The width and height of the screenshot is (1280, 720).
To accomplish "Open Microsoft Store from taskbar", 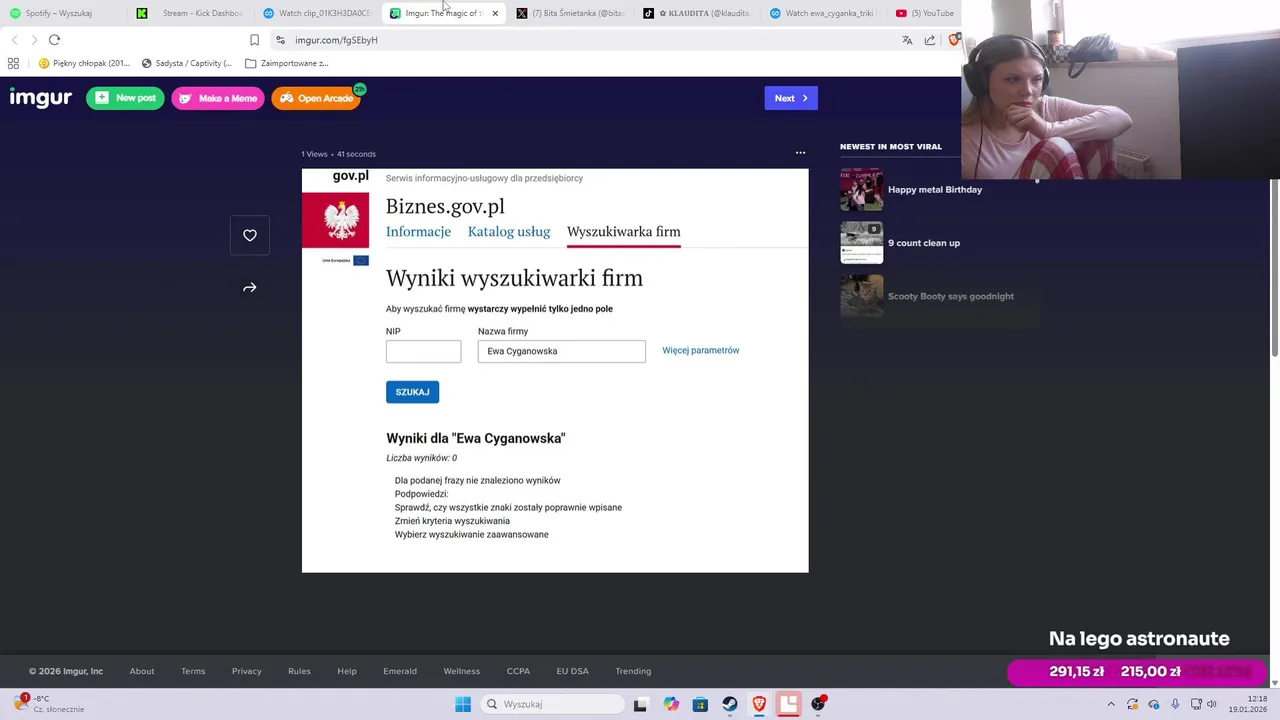I will coord(700,704).
